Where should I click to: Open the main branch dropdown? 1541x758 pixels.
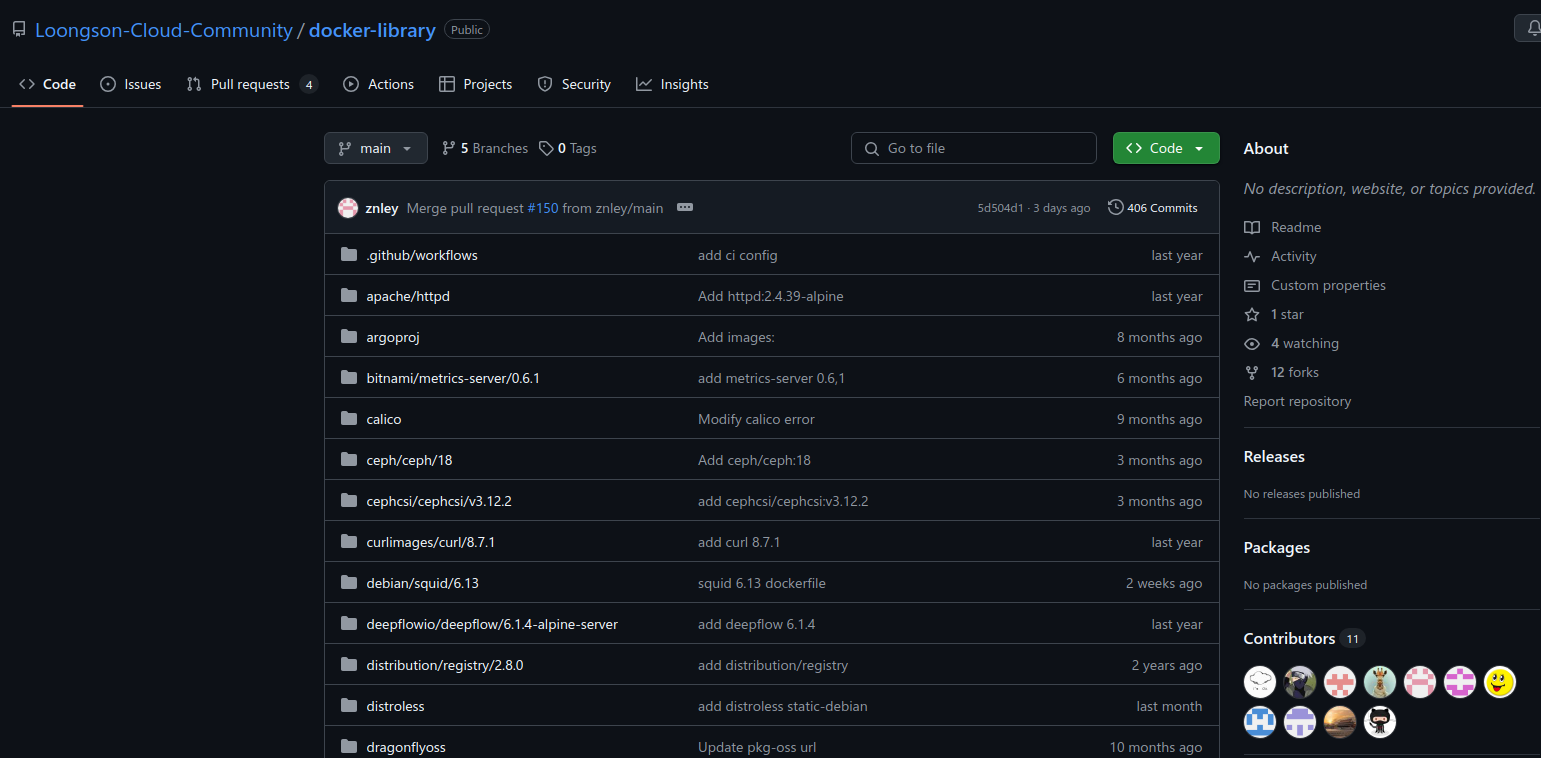(x=376, y=148)
